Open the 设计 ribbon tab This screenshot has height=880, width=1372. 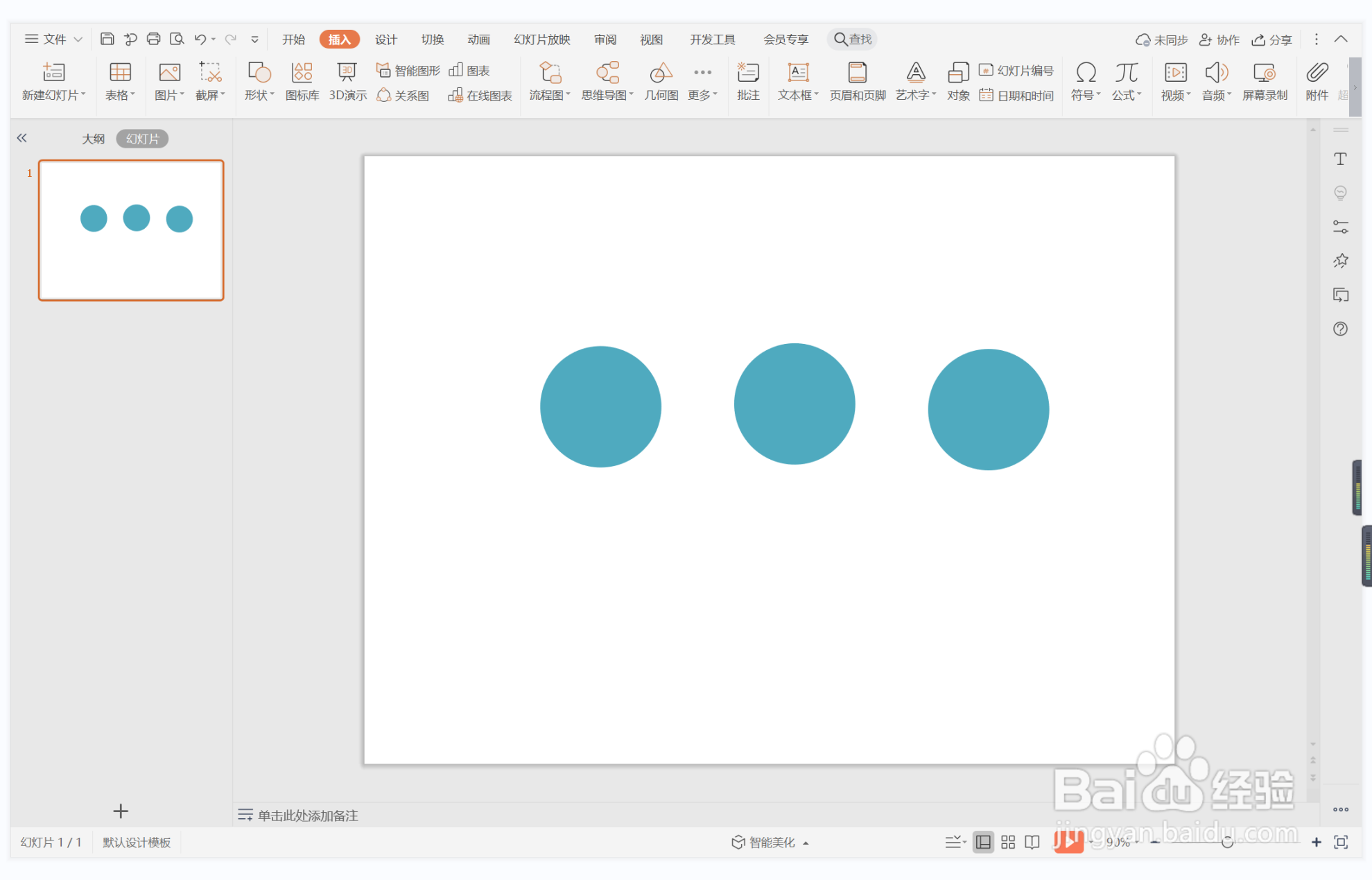tap(385, 40)
